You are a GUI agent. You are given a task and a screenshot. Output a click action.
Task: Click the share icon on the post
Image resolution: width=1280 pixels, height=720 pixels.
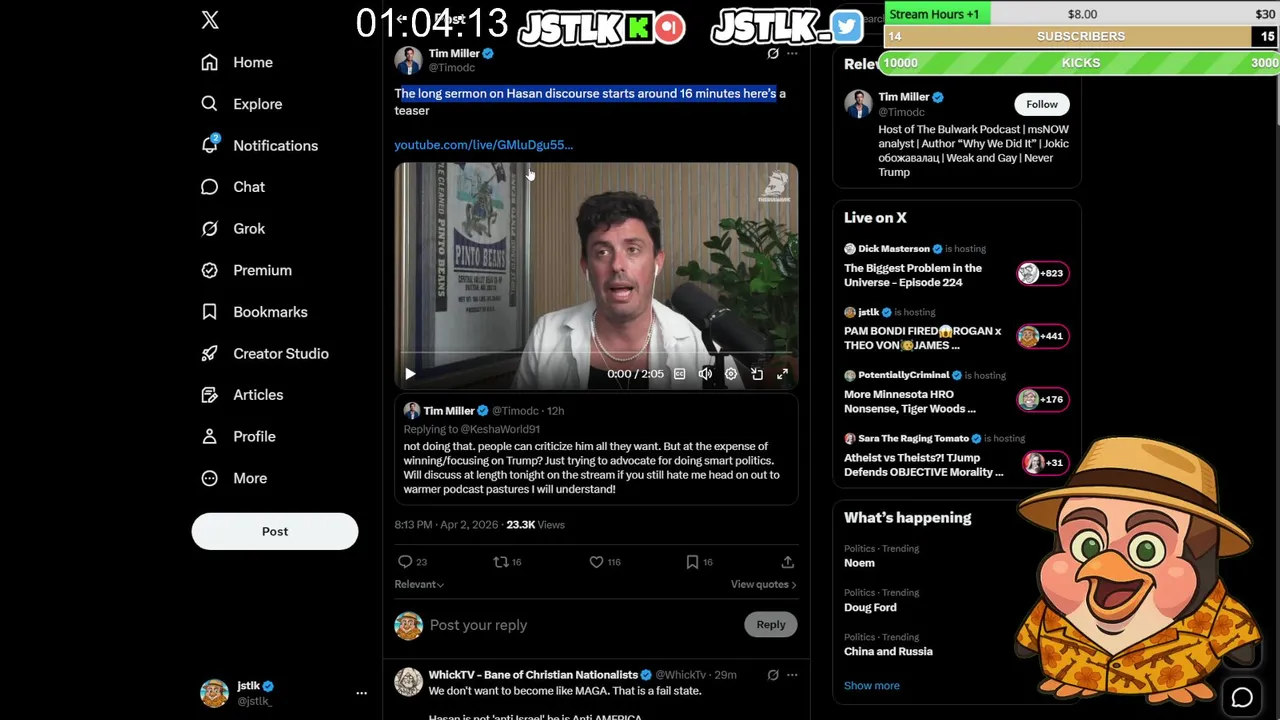(788, 562)
